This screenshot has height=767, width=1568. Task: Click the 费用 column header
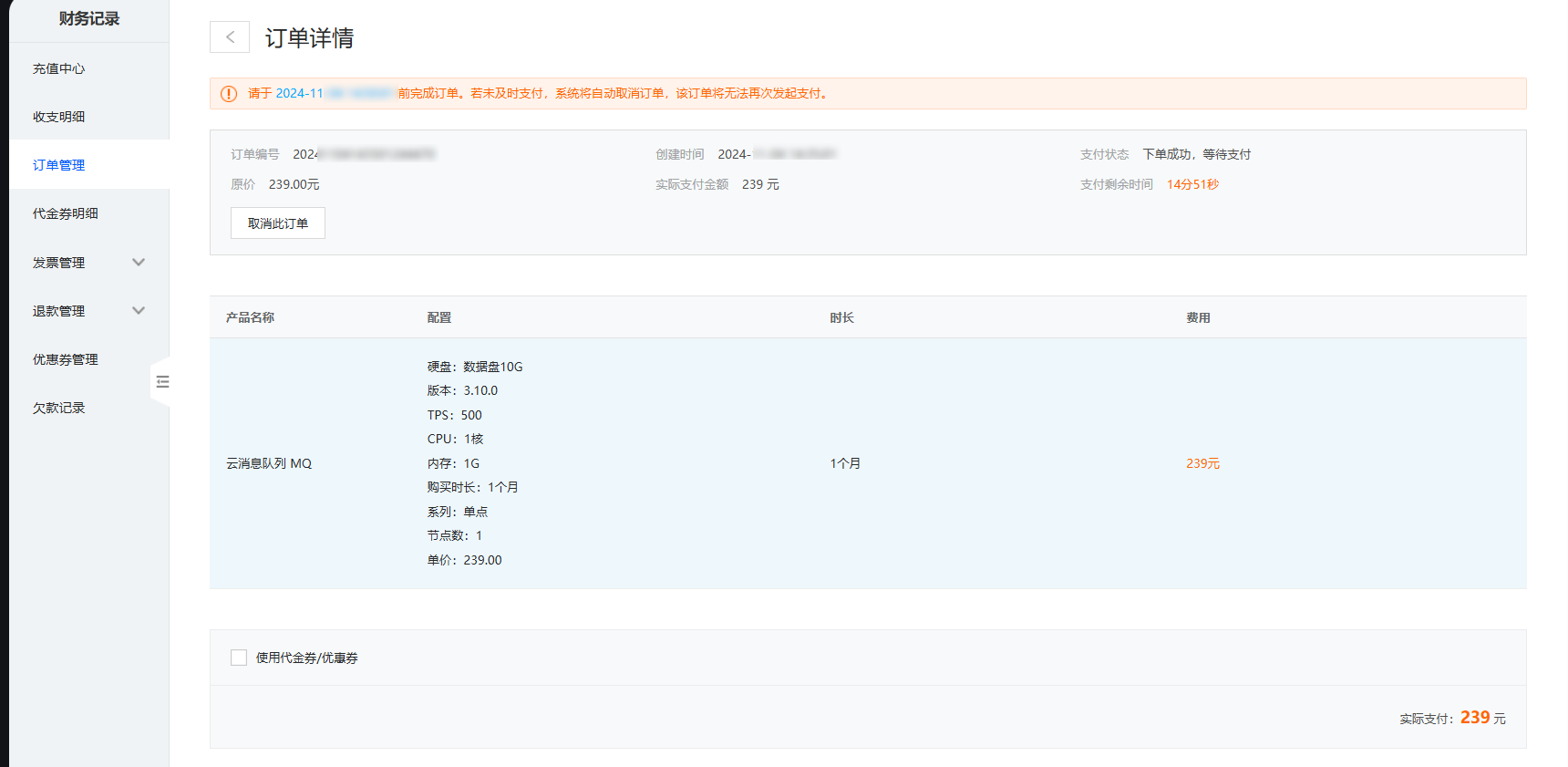[x=1198, y=317]
